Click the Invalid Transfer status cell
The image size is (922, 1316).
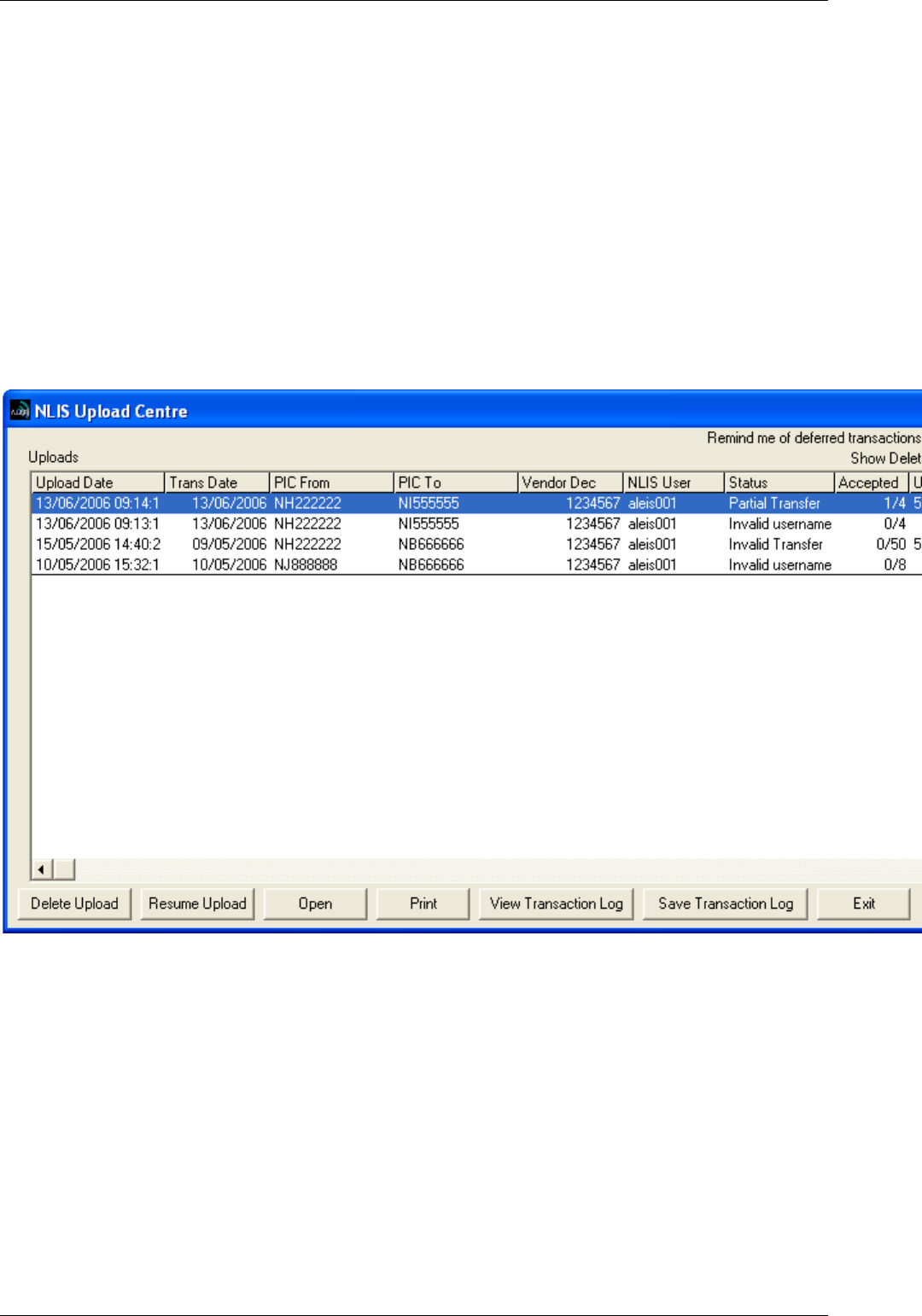[775, 544]
